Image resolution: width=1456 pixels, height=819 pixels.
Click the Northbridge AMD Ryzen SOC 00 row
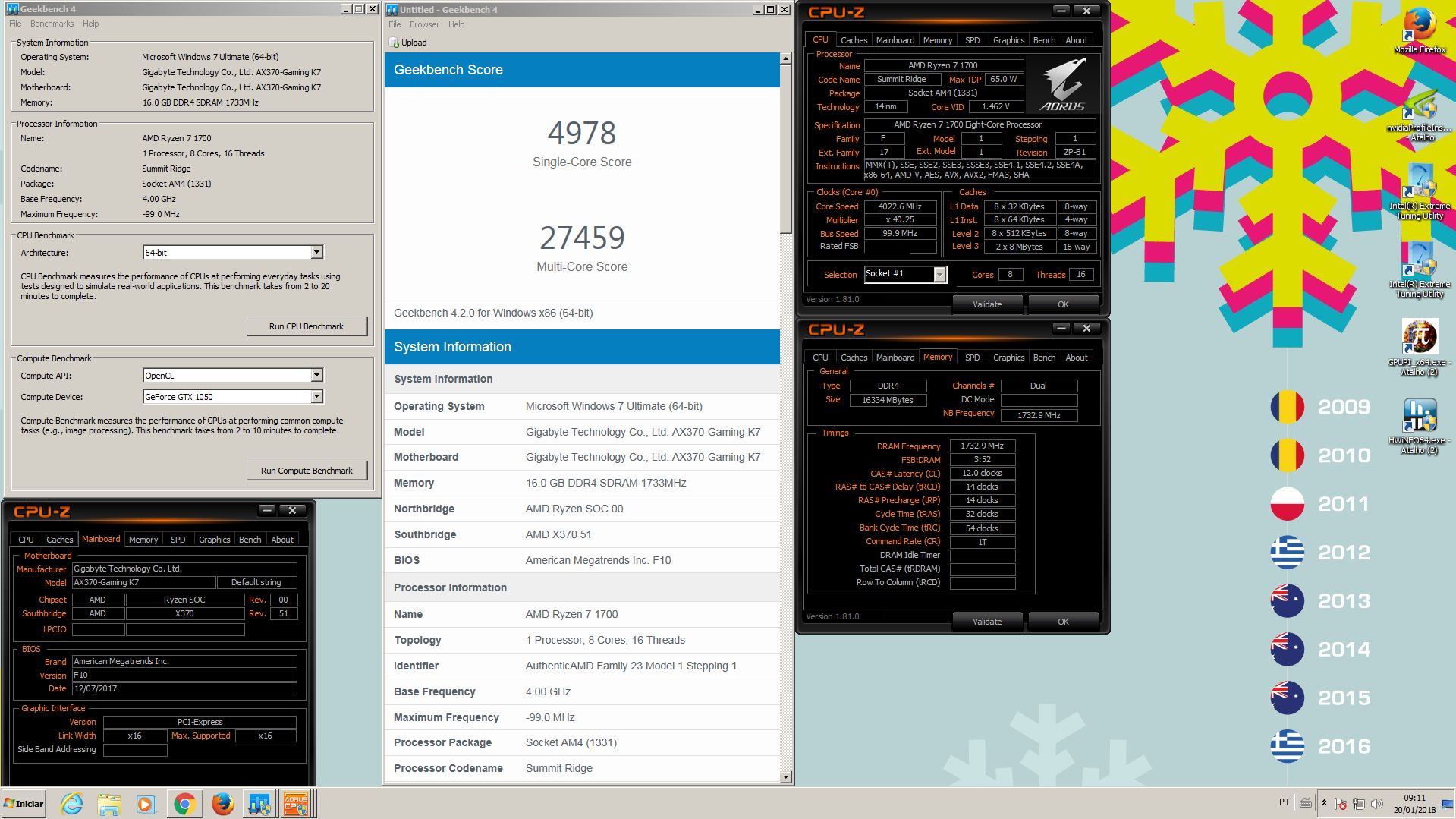(x=582, y=509)
